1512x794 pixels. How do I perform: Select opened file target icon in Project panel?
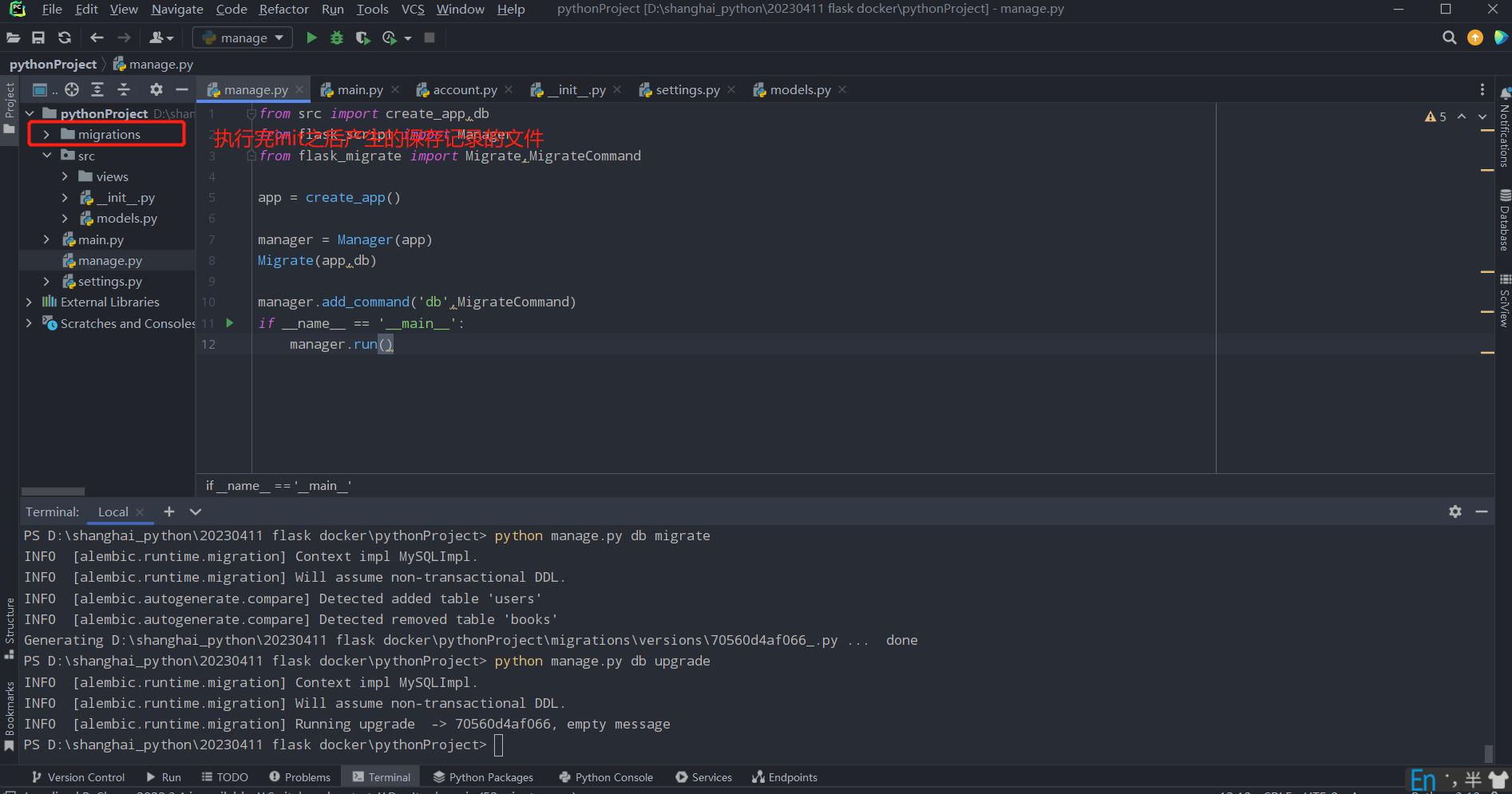pos(72,89)
